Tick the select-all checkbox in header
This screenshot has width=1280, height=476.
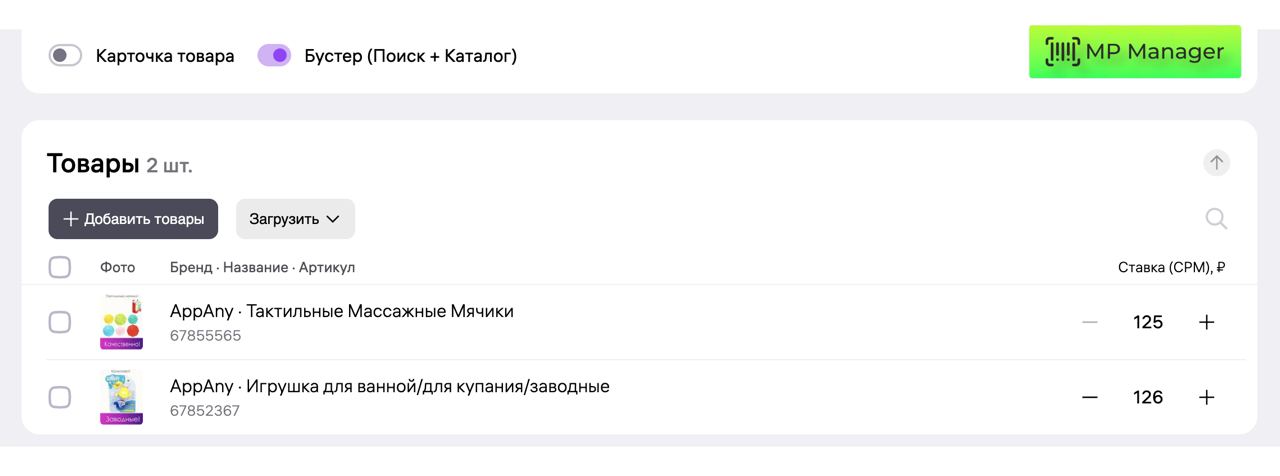[60, 267]
